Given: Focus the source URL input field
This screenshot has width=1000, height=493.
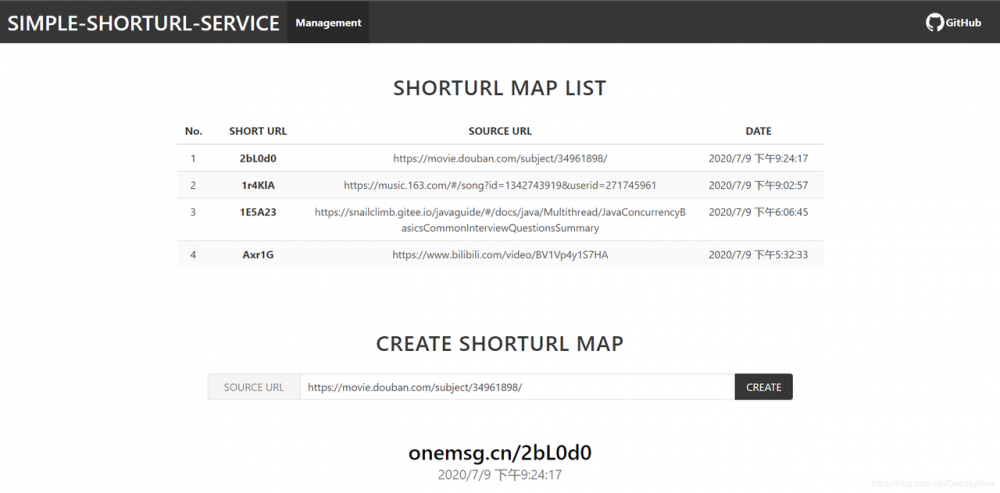Looking at the screenshot, I should [x=517, y=387].
